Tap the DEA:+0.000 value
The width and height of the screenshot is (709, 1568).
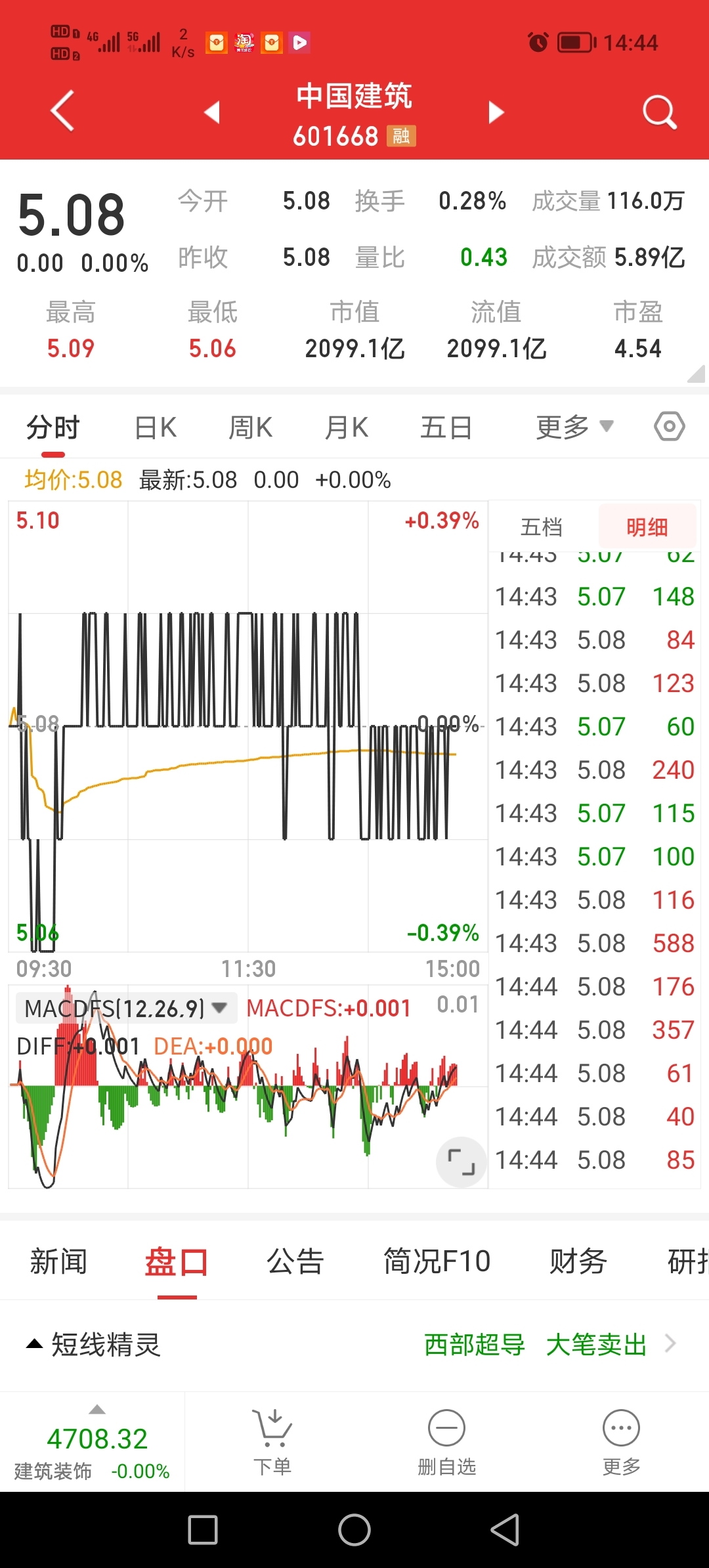pos(213,1046)
